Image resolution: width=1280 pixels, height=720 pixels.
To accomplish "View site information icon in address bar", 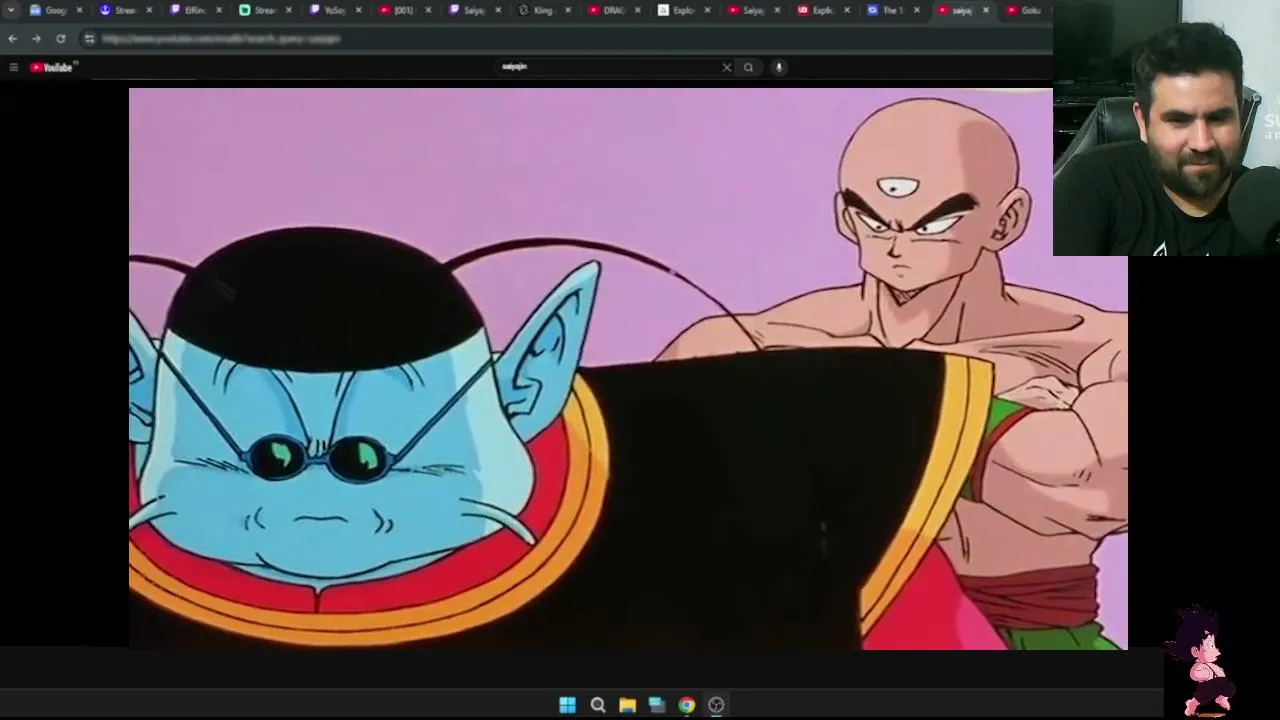I will [x=89, y=38].
